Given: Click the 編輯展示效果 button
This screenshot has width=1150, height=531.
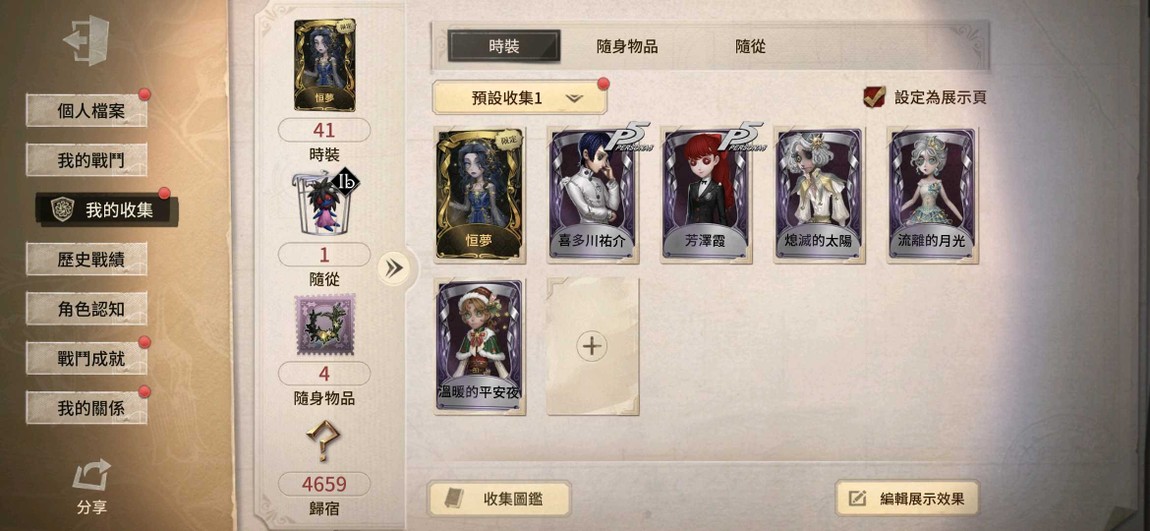Looking at the screenshot, I should click(x=909, y=499).
